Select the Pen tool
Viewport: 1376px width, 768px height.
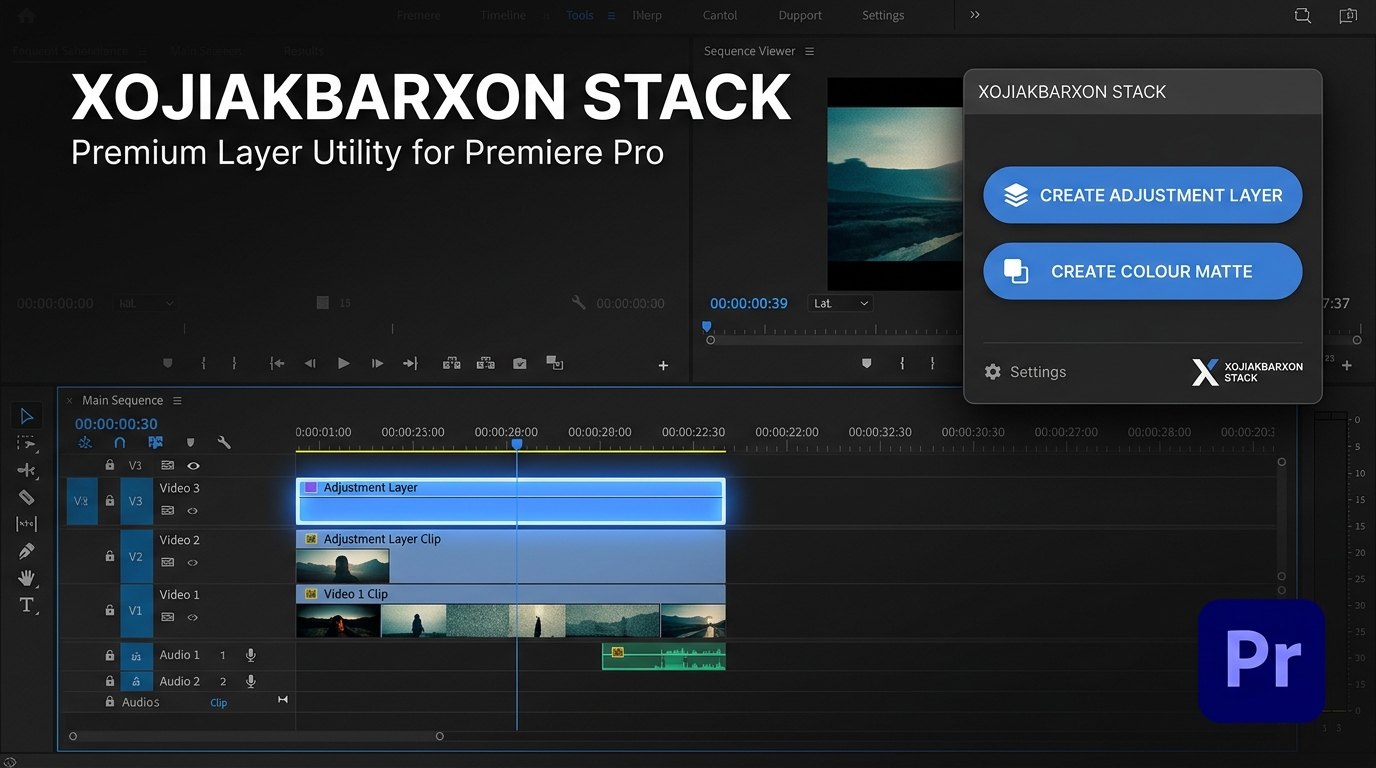pos(27,551)
